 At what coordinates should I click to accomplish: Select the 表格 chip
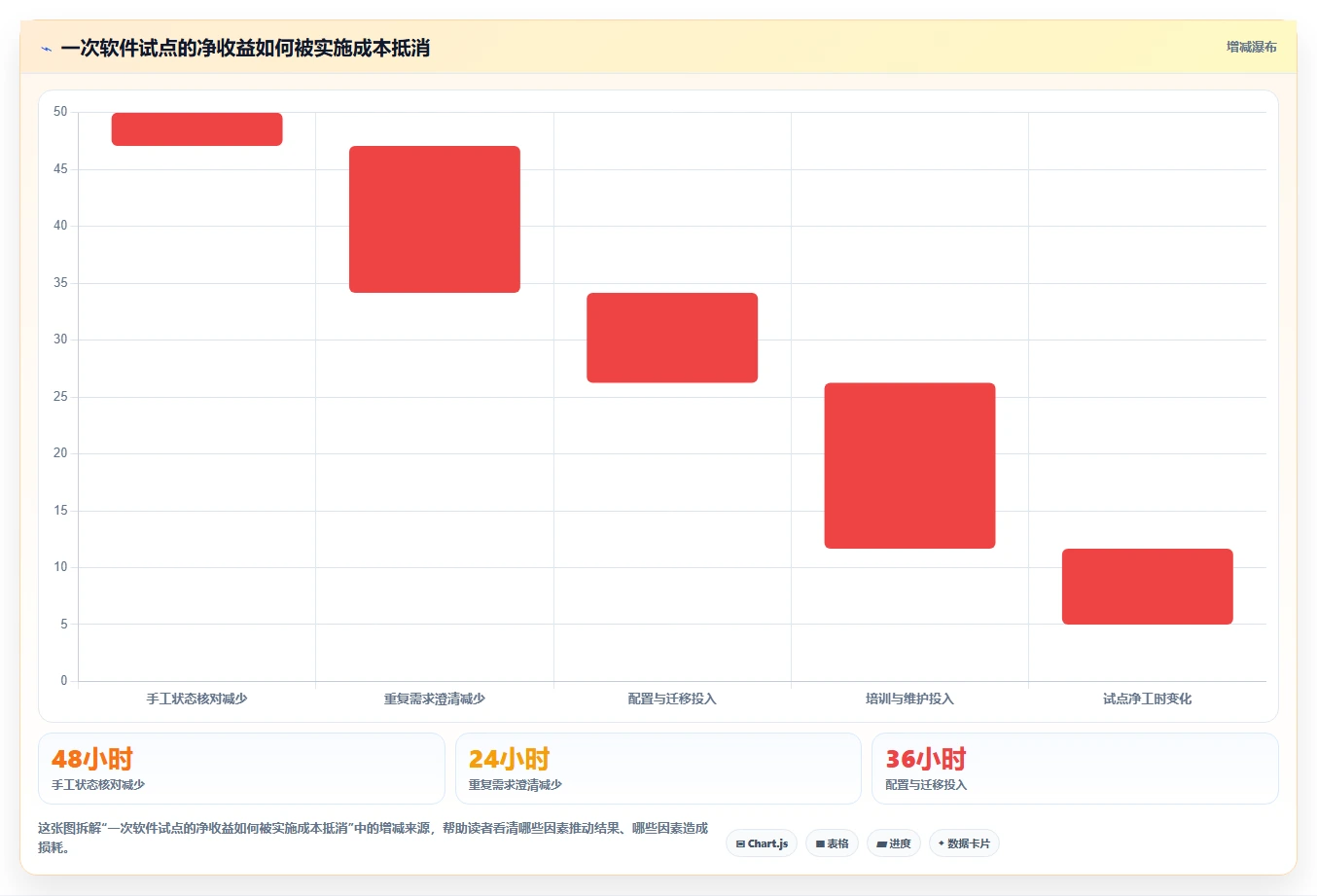tap(832, 843)
